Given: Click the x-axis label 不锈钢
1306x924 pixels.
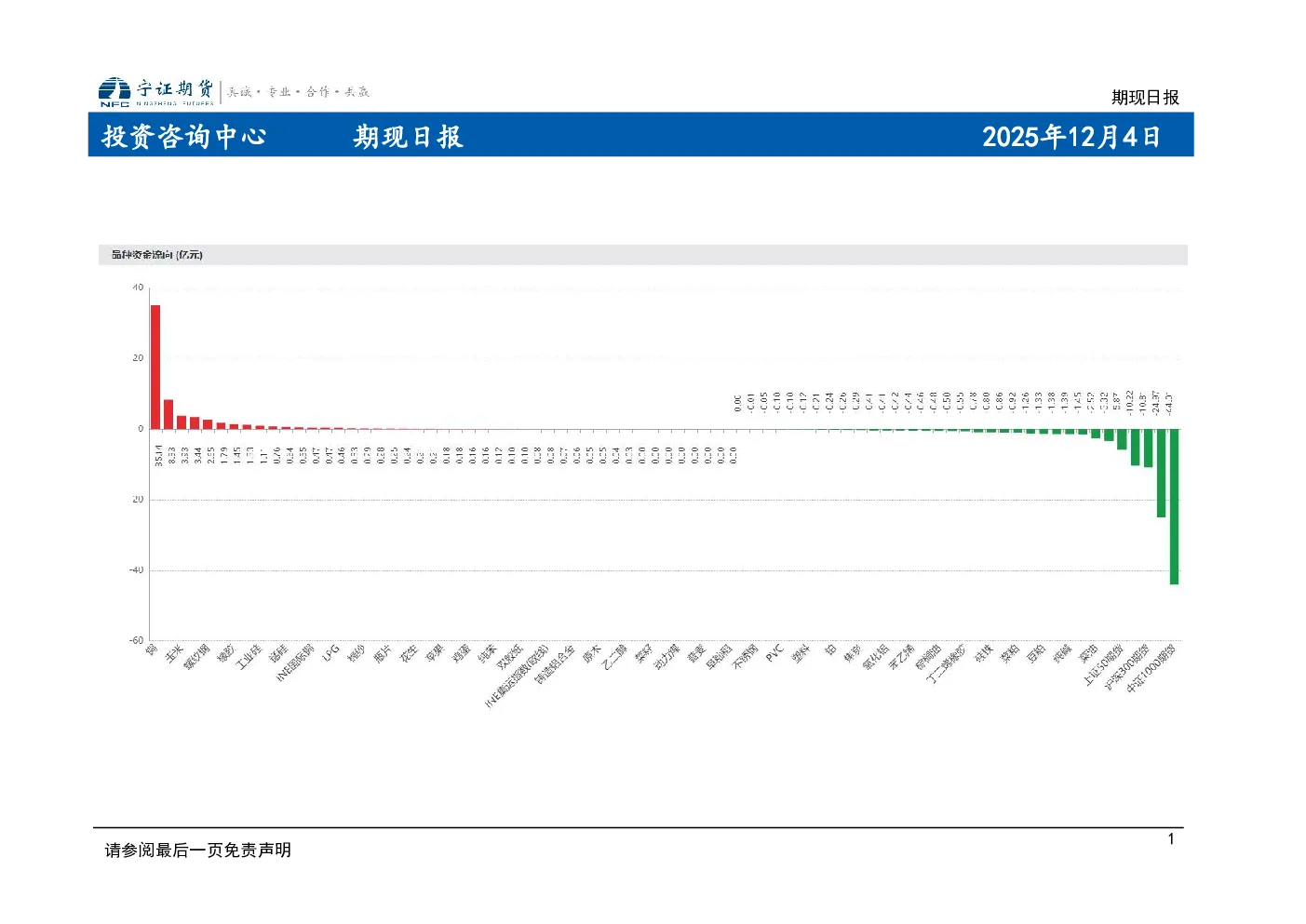Looking at the screenshot, I should pos(745,657).
